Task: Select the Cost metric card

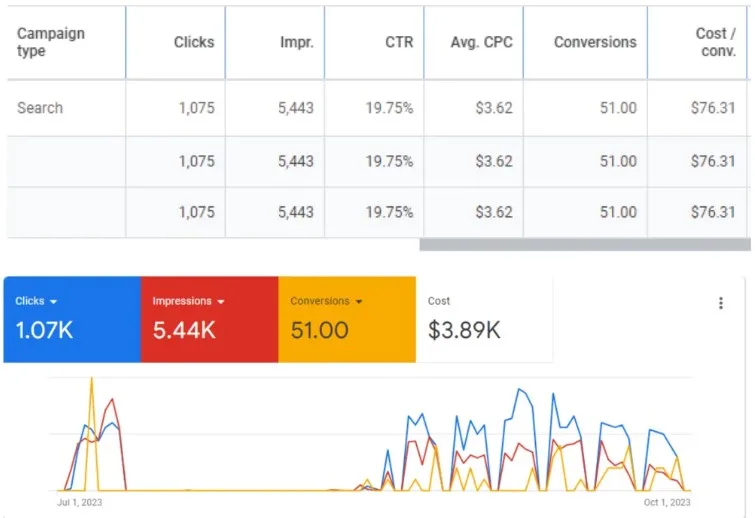Action: click(483, 319)
